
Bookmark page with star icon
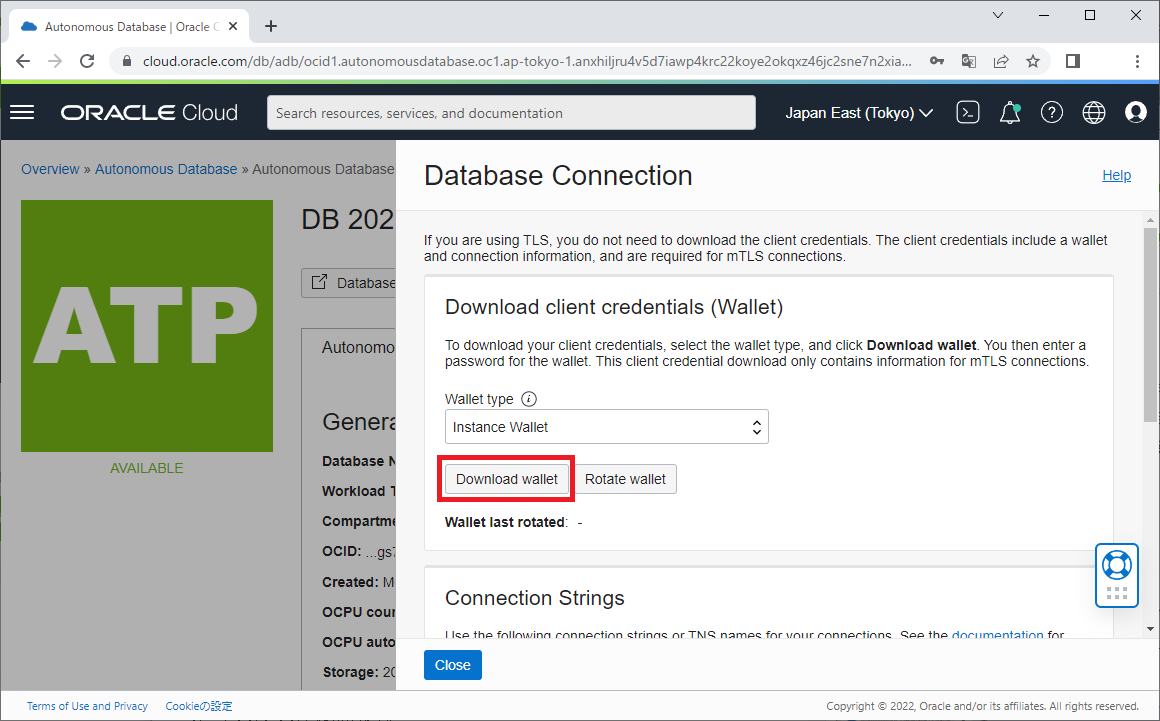1033,61
